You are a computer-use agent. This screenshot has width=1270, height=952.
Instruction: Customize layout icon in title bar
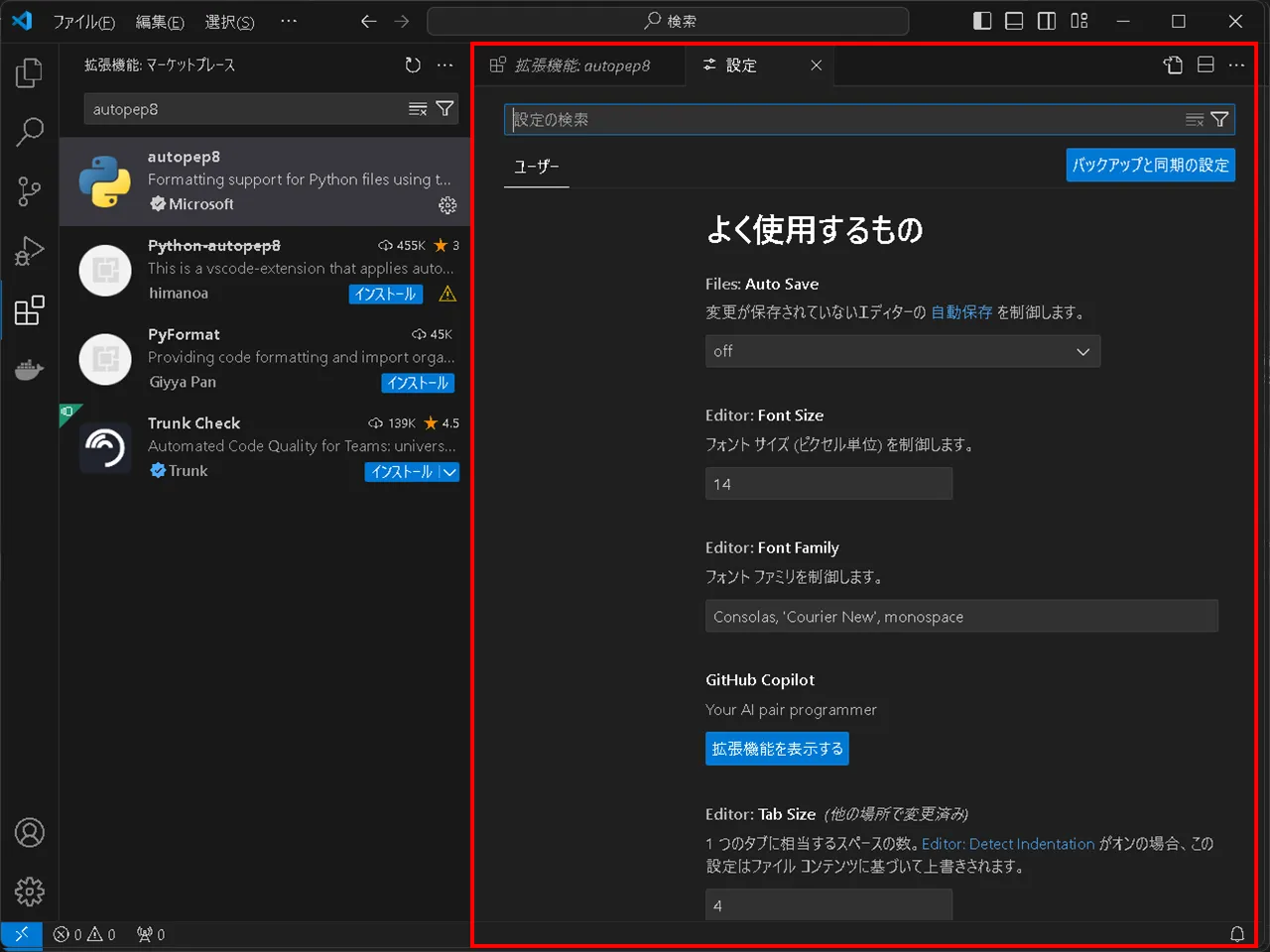[1079, 21]
